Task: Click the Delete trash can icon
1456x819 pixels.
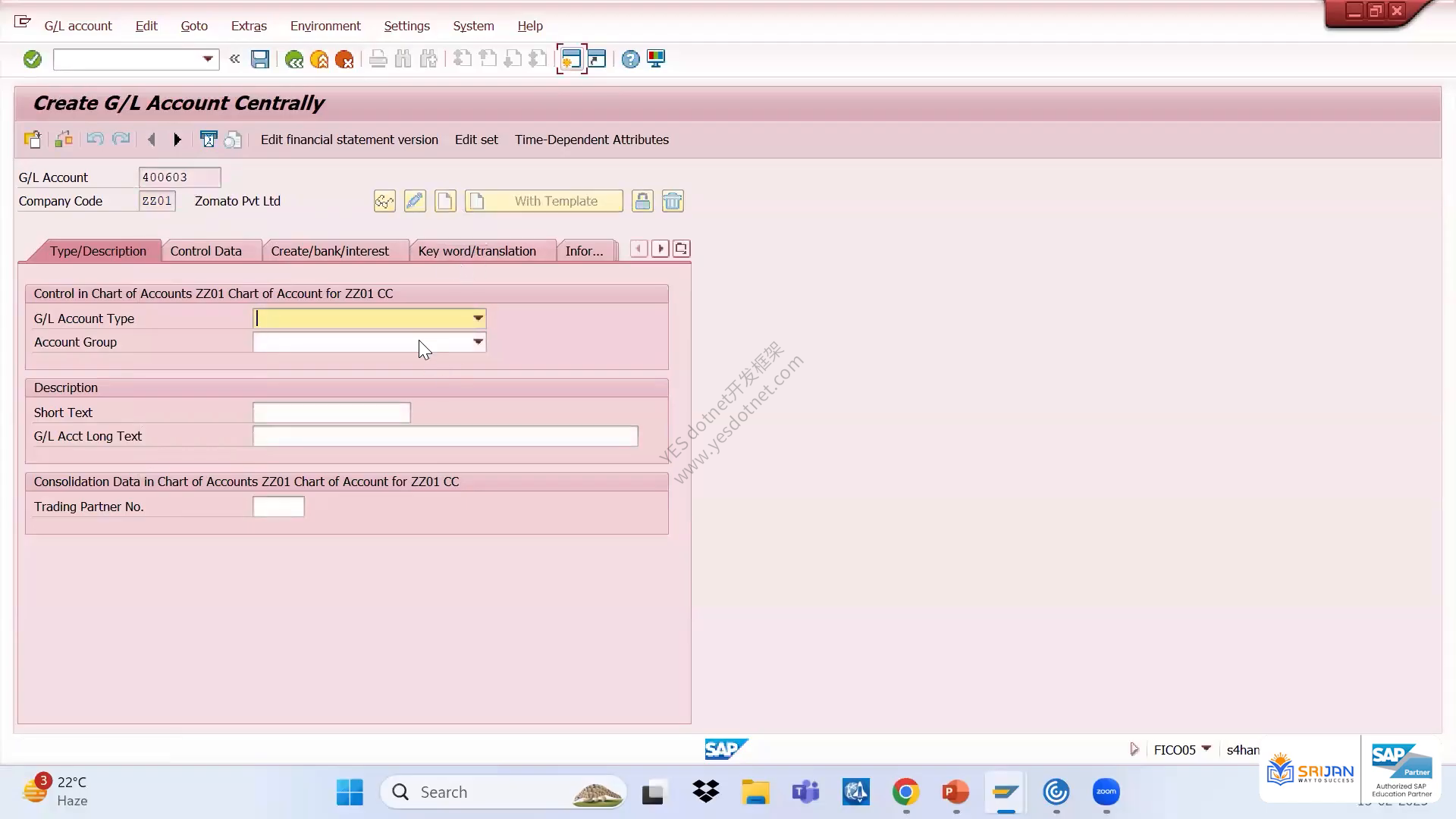Action: click(x=673, y=201)
